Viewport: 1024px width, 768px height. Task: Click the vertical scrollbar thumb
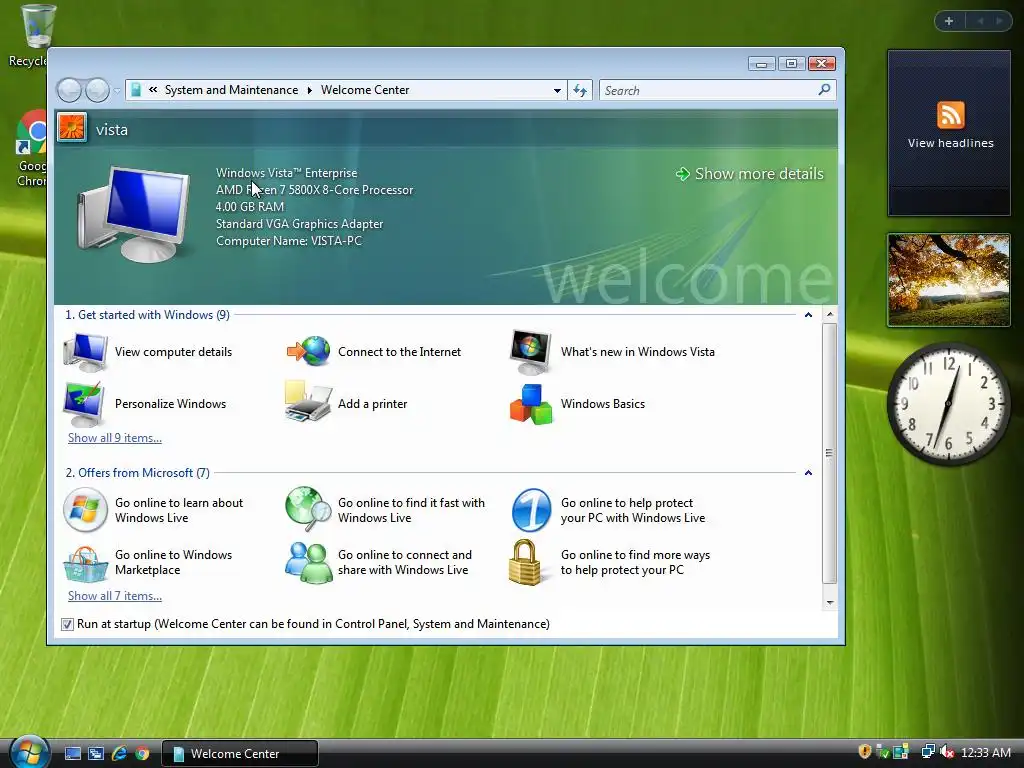[x=829, y=453]
